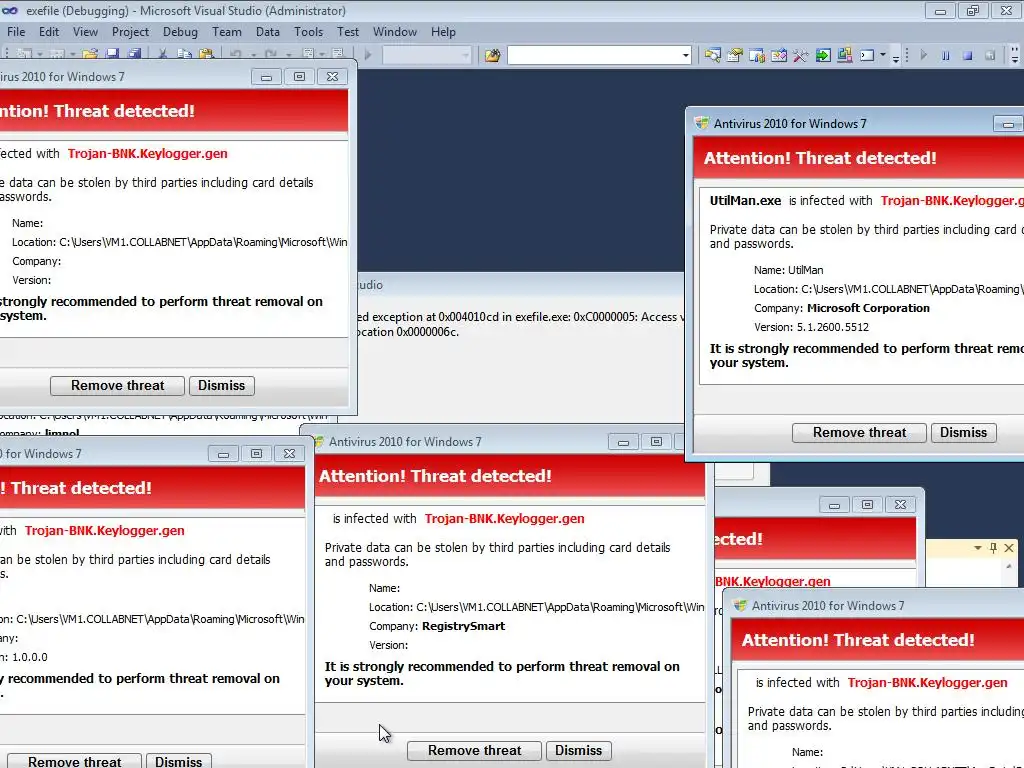
Task: Toggle the docked panel's auto-hide pin
Action: pyautogui.click(x=993, y=547)
